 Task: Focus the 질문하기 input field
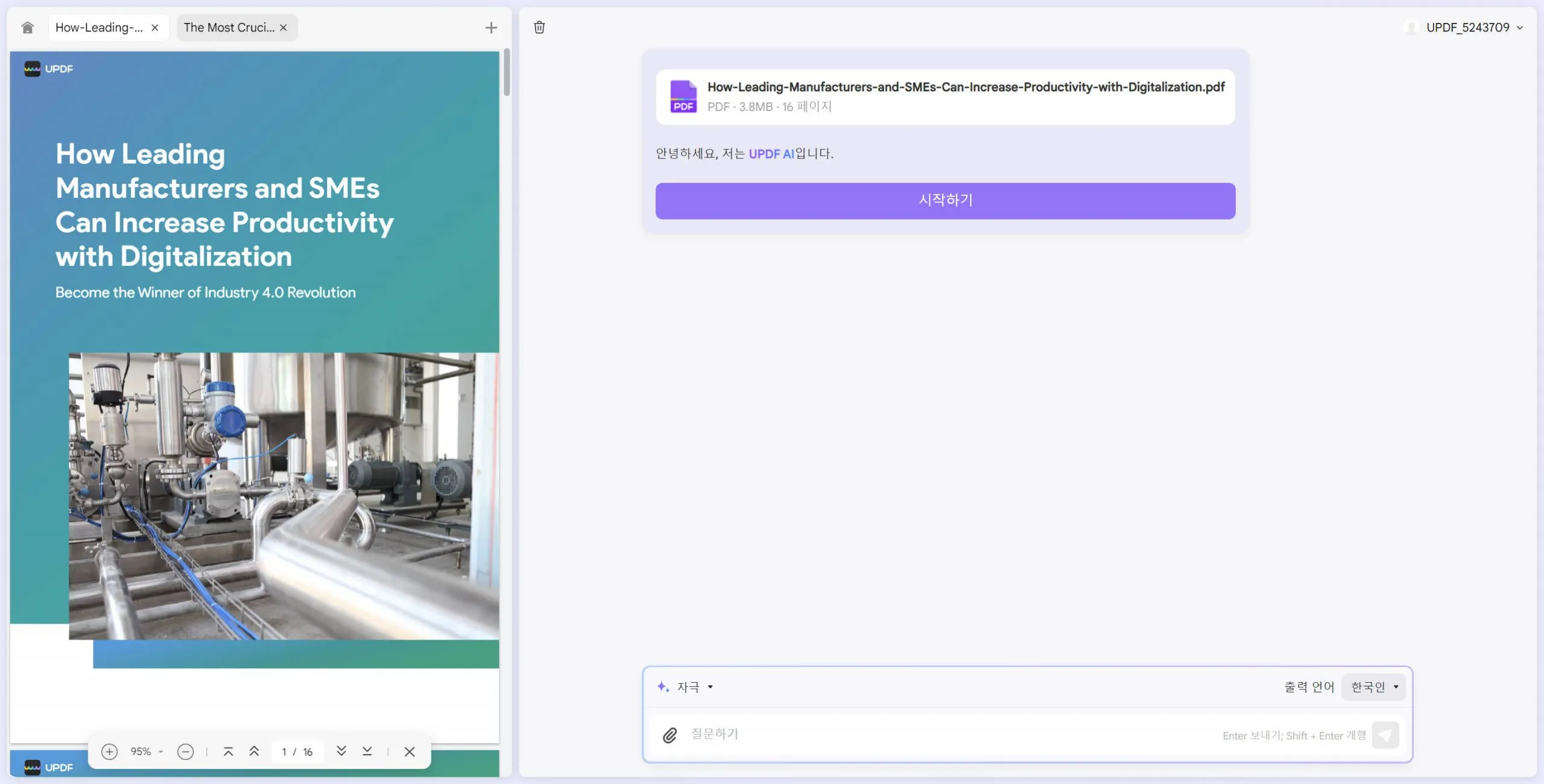[x=953, y=735]
